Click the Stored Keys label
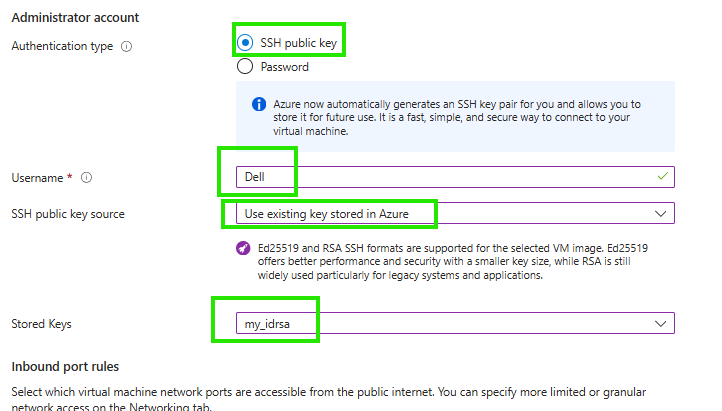 [42, 323]
